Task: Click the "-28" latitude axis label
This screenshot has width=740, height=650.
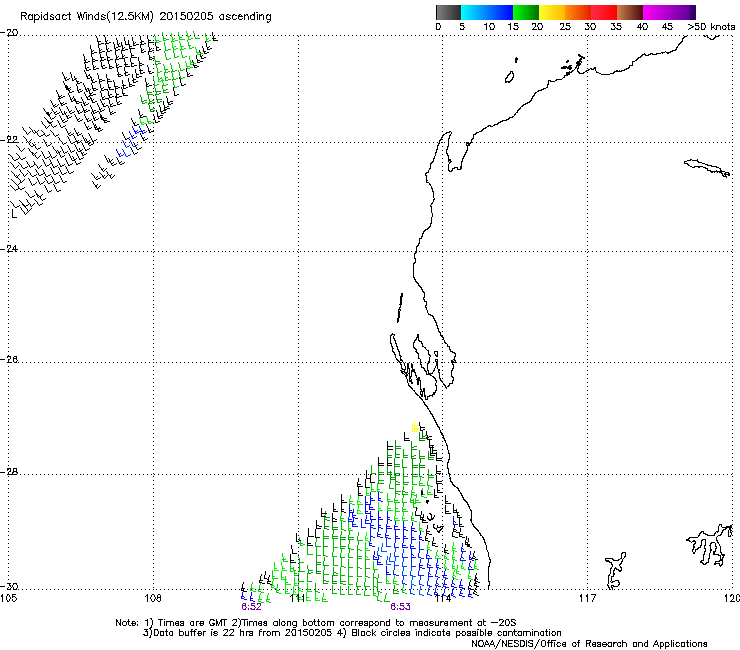Action: (x=9, y=472)
